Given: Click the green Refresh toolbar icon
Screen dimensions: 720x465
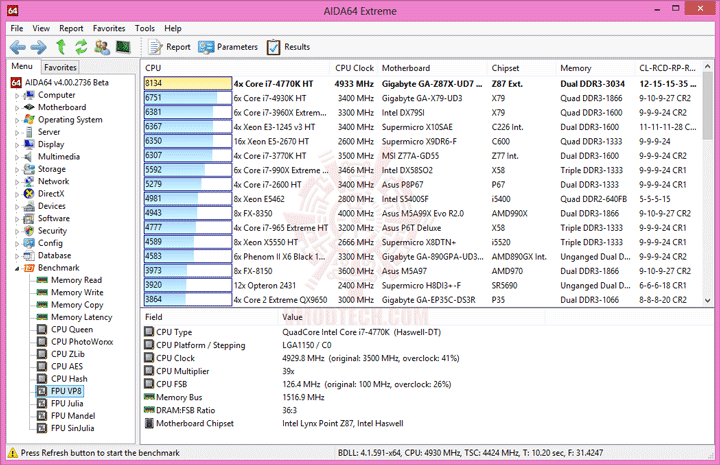Looking at the screenshot, I should (81, 47).
